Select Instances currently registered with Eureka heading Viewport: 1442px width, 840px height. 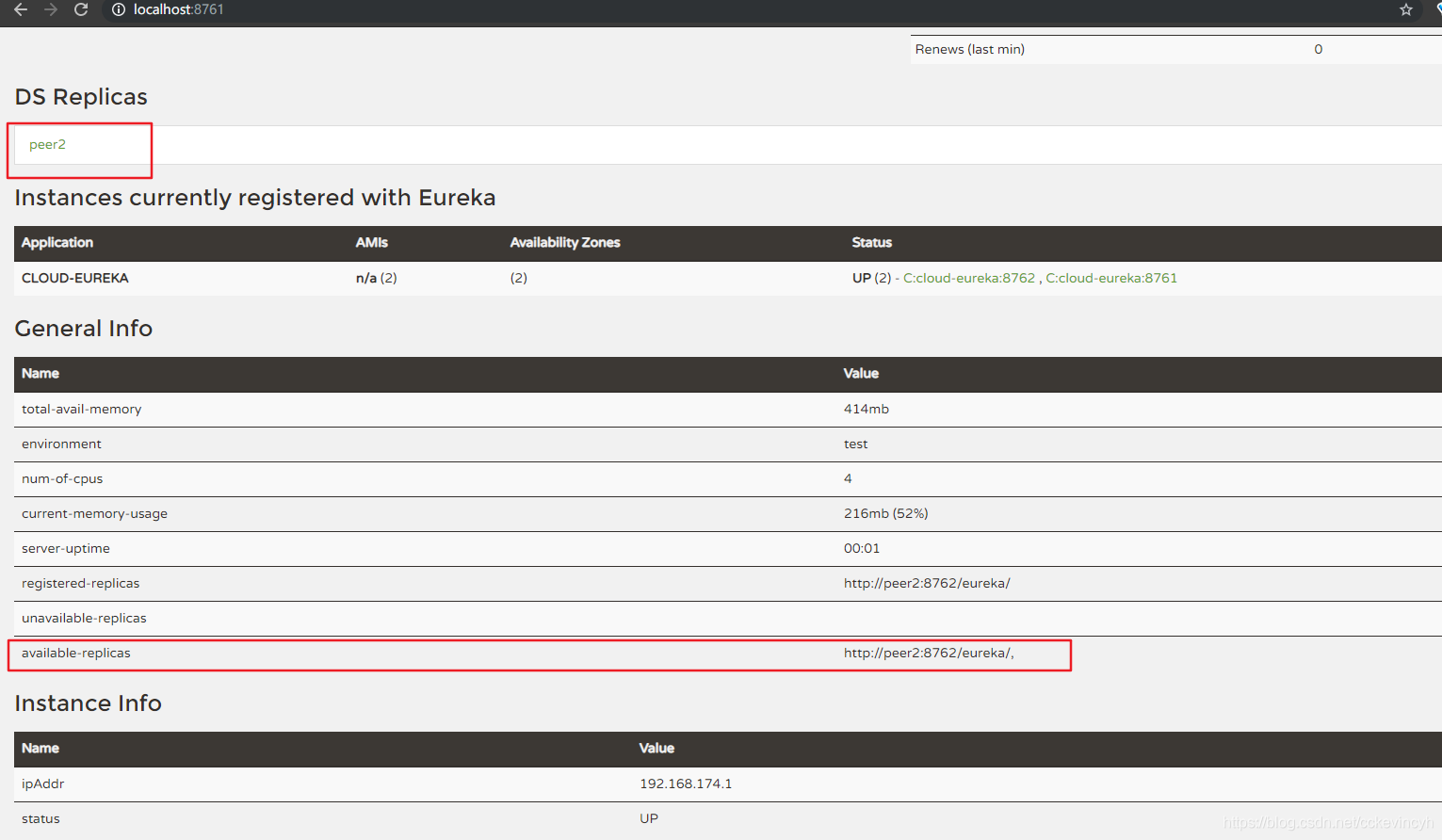(255, 198)
